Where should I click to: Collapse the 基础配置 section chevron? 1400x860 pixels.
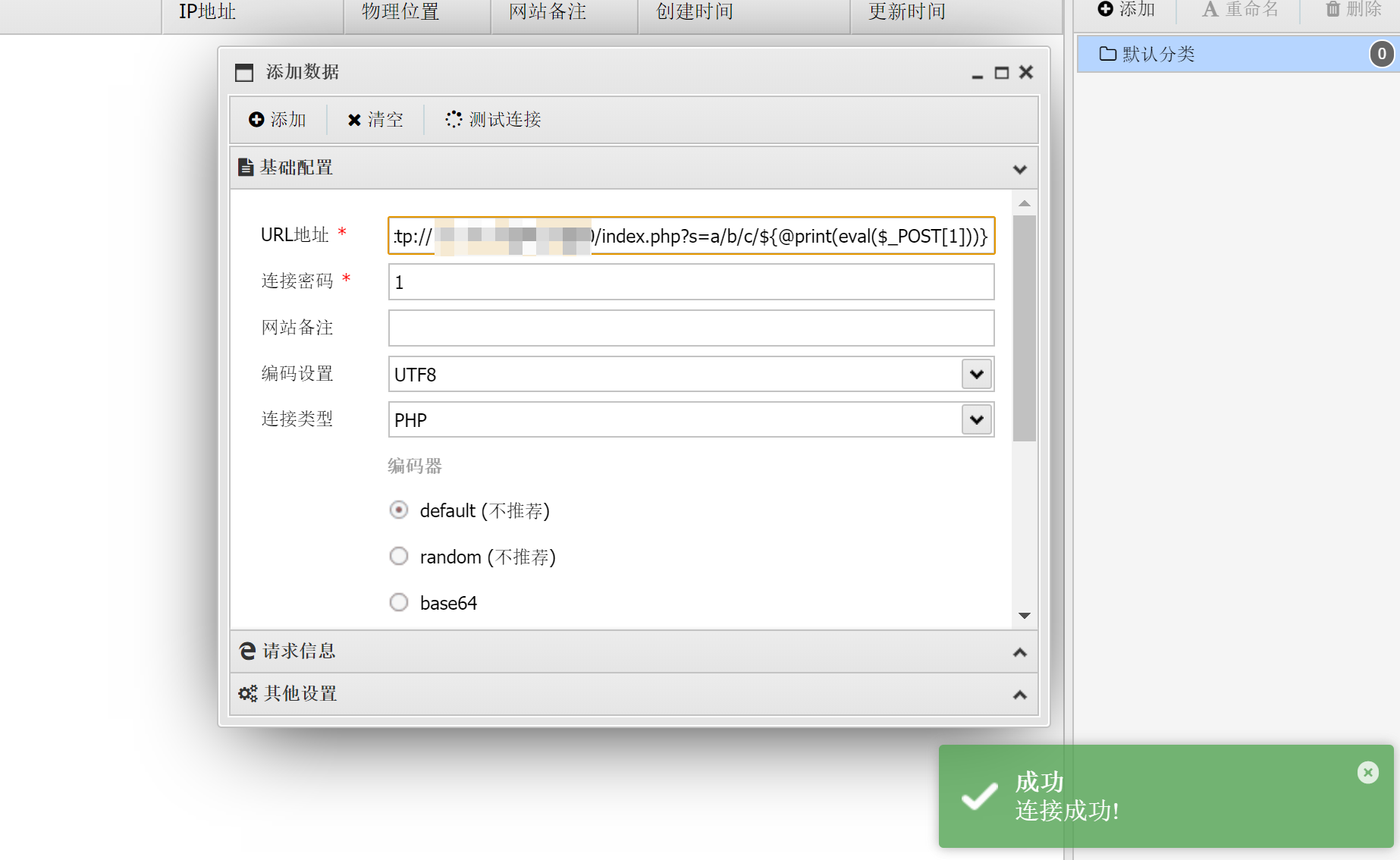(x=1020, y=169)
